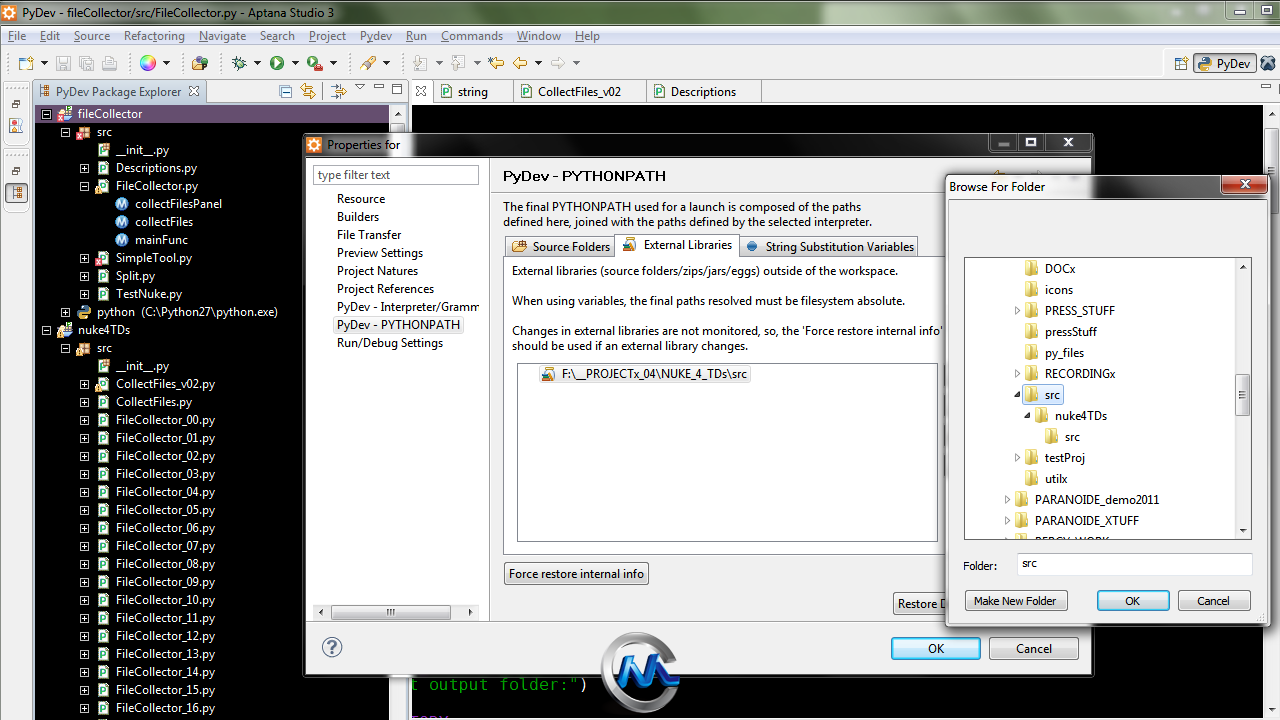The height and width of the screenshot is (720, 1280).
Task: Open the color wheel theme icon
Action: (147, 63)
